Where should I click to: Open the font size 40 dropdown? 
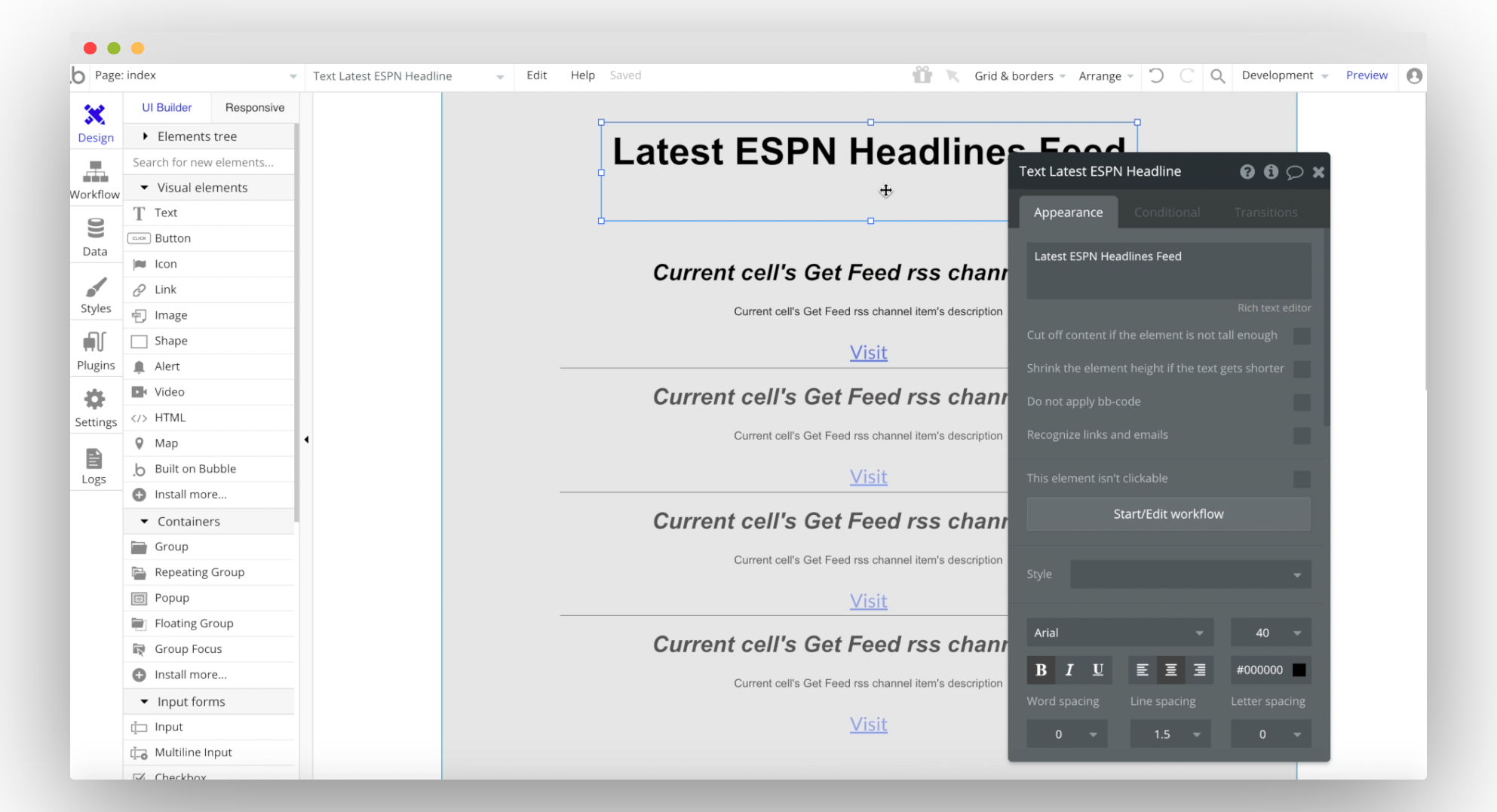1271,633
